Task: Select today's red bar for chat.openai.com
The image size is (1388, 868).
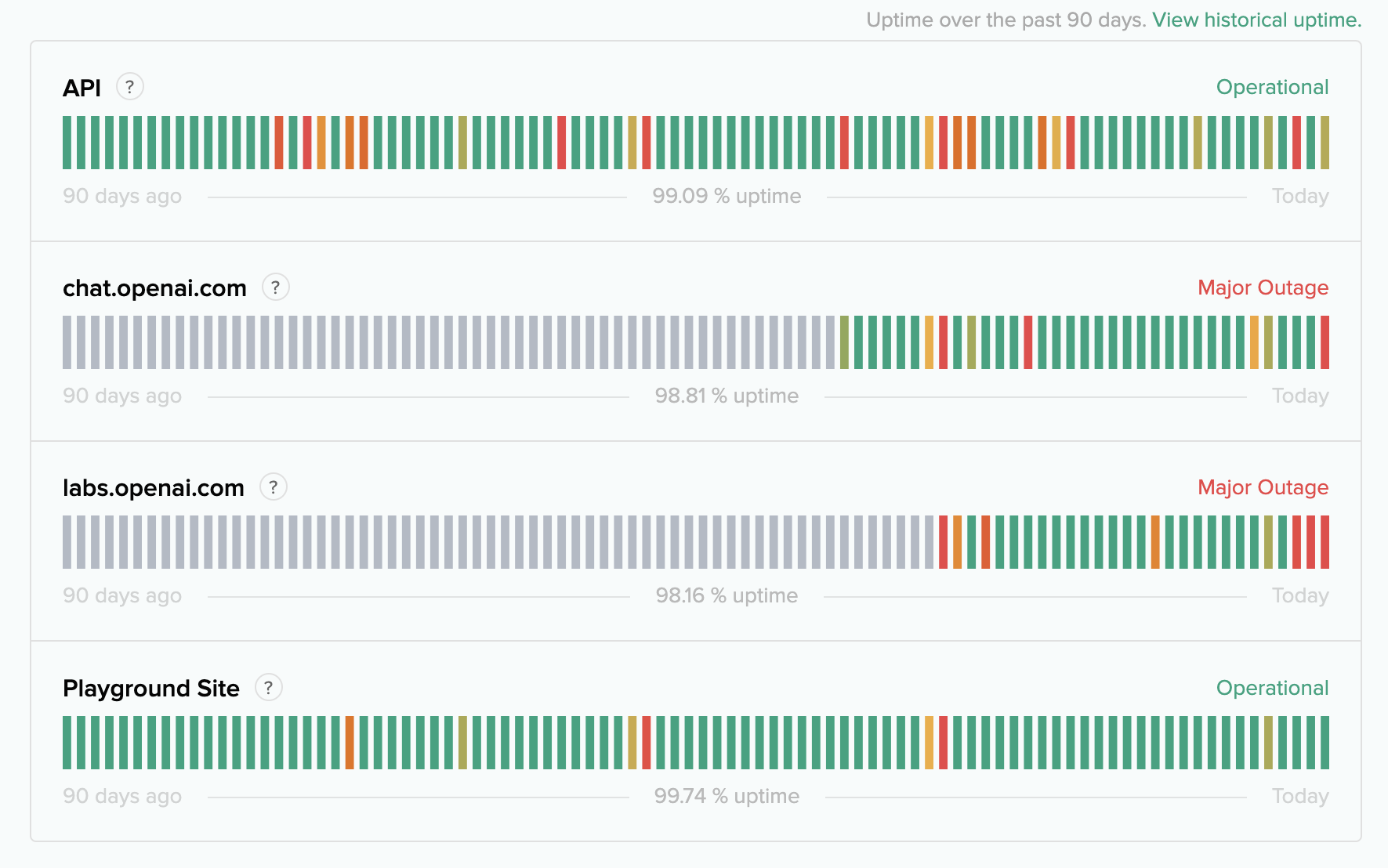Action: [1325, 342]
